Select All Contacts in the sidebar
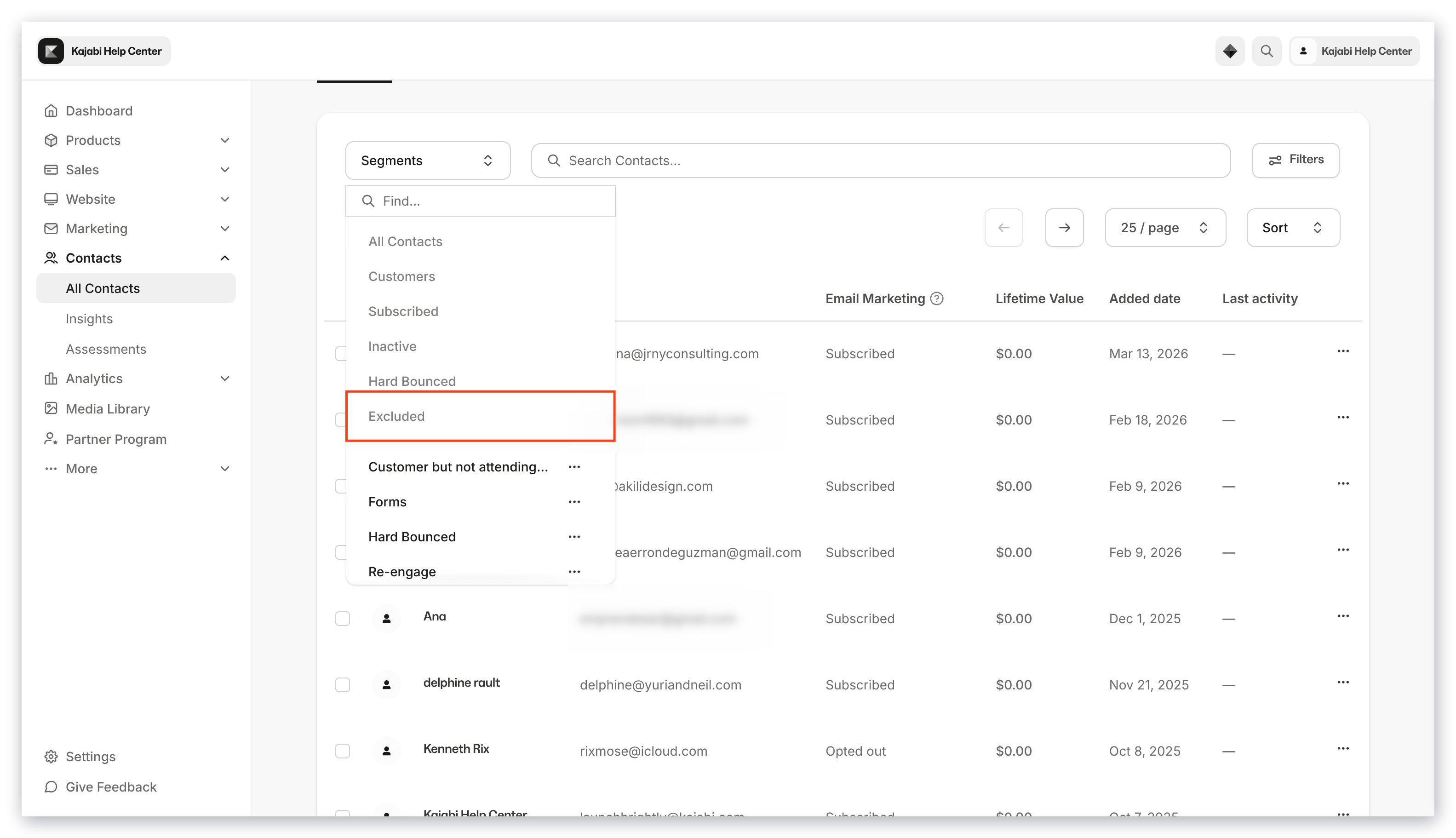Image resolution: width=1456 pixels, height=838 pixels. coord(136,288)
